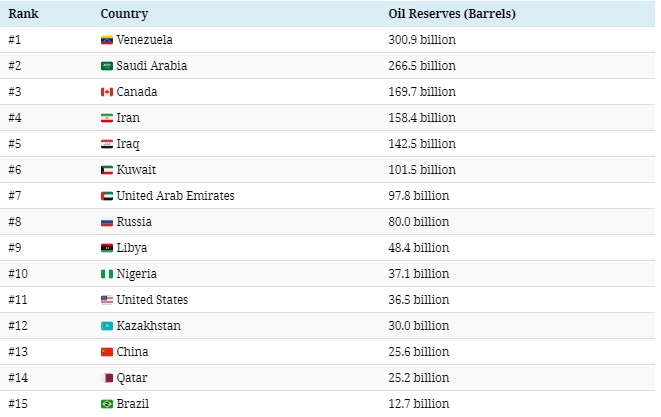Image resolution: width=661 pixels, height=417 pixels.
Task: Click the Venezuela flag icon
Action: click(x=107, y=40)
